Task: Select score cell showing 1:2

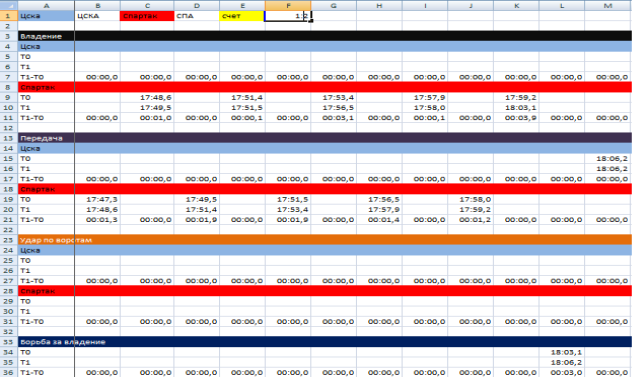Action: (x=288, y=16)
